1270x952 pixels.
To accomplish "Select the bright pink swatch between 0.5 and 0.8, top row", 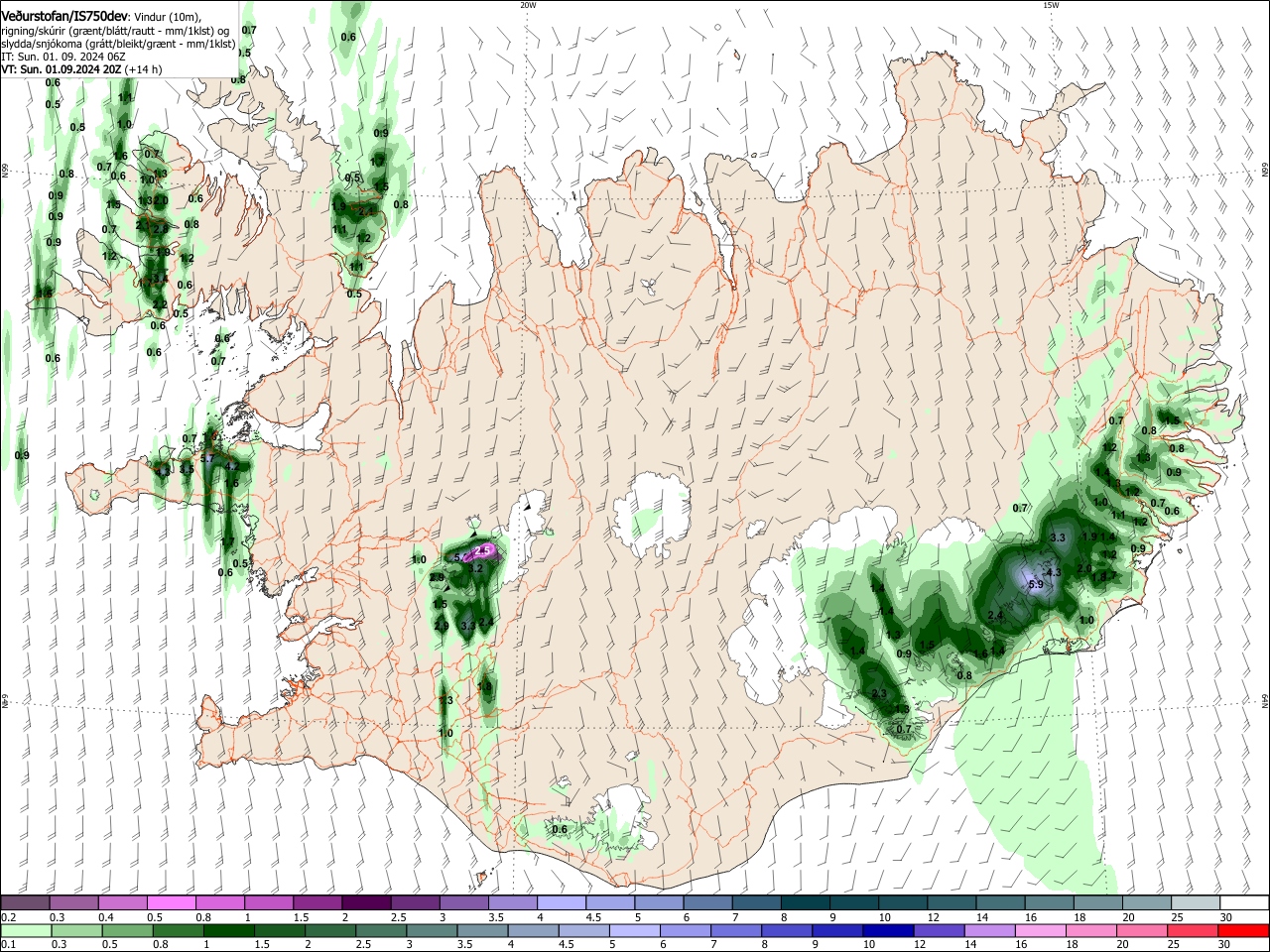I will 171,902.
